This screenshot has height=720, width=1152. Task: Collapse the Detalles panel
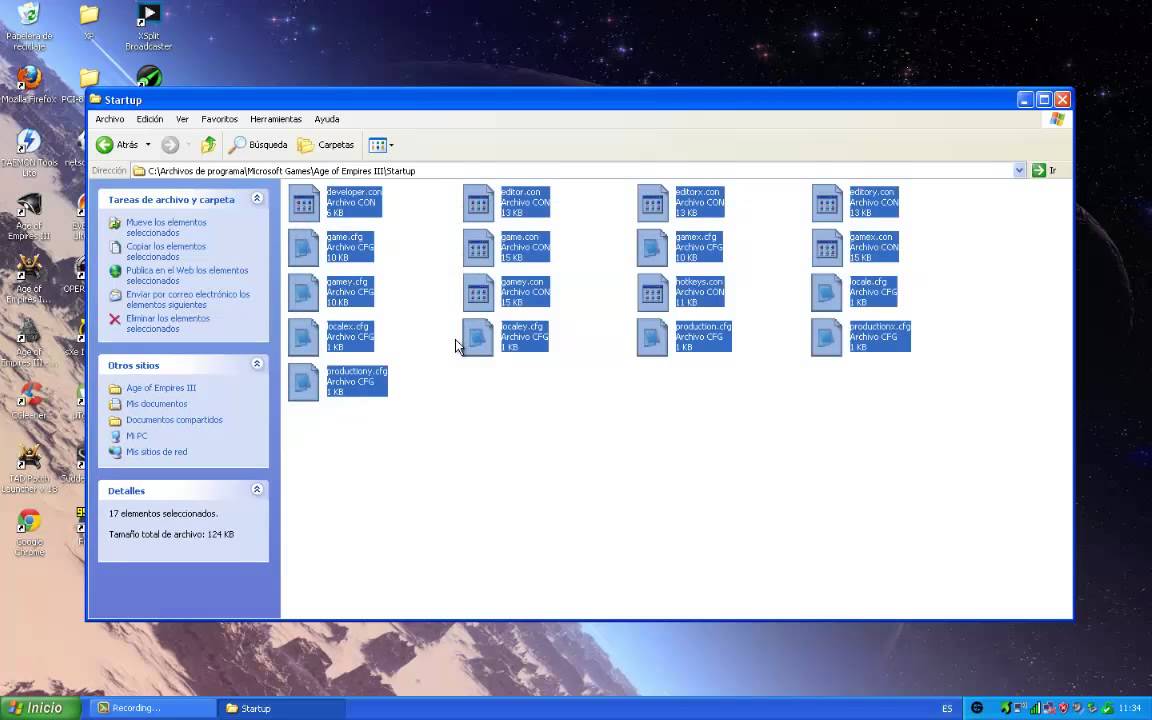pyautogui.click(x=257, y=489)
